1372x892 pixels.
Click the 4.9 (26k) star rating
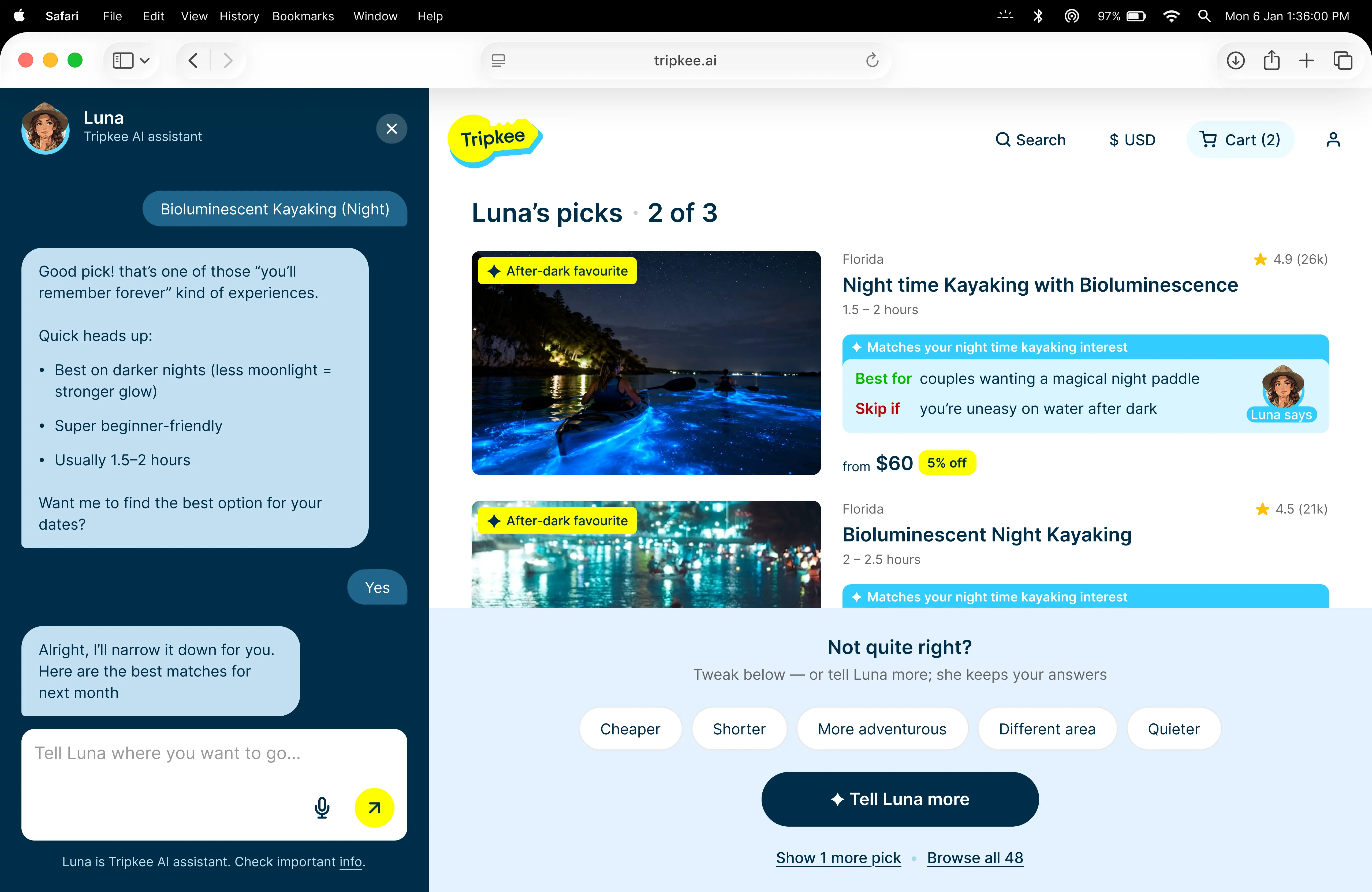pyautogui.click(x=1290, y=259)
